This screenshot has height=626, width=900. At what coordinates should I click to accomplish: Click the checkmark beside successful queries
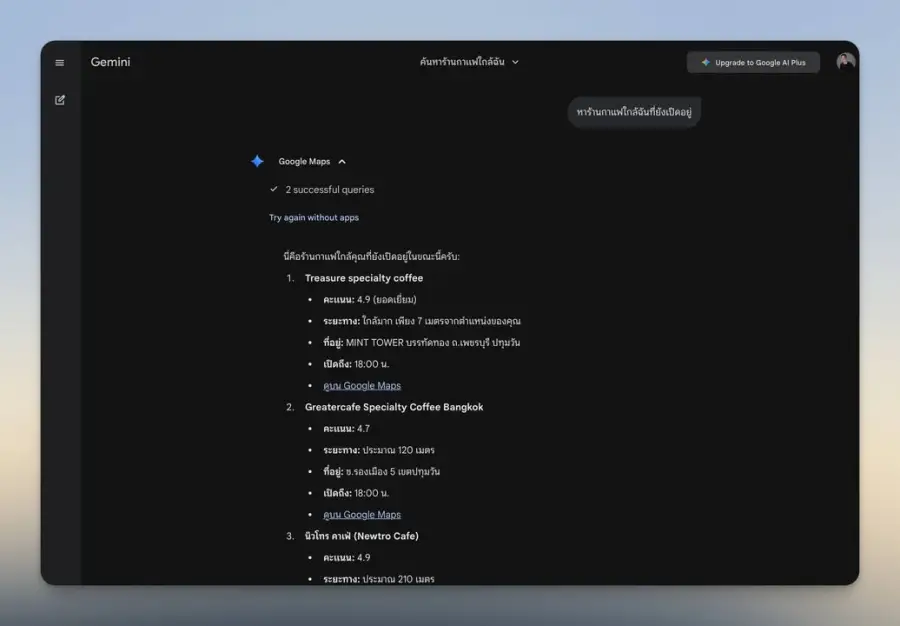coord(274,189)
